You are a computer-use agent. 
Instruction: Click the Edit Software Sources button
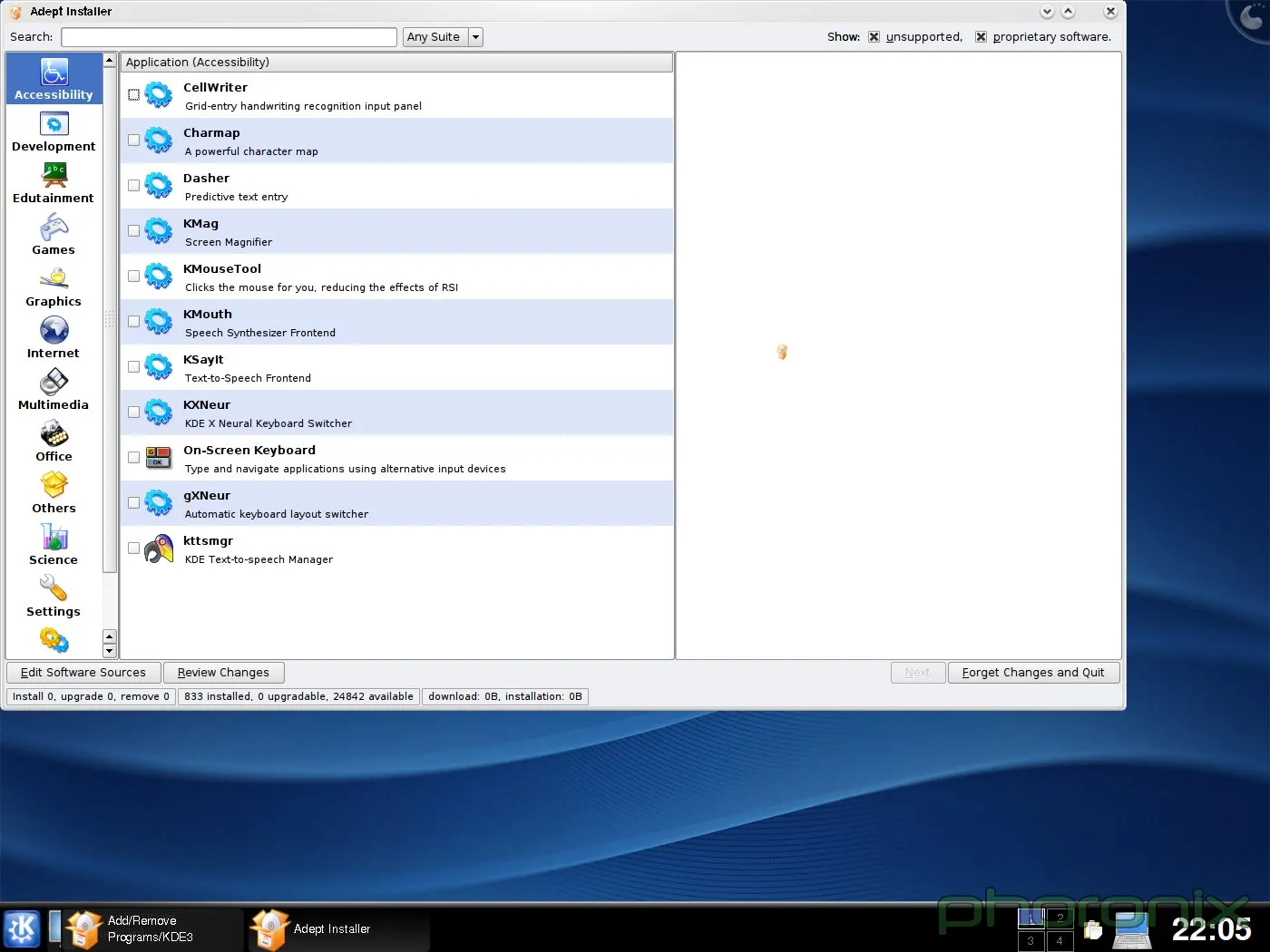[x=83, y=673]
